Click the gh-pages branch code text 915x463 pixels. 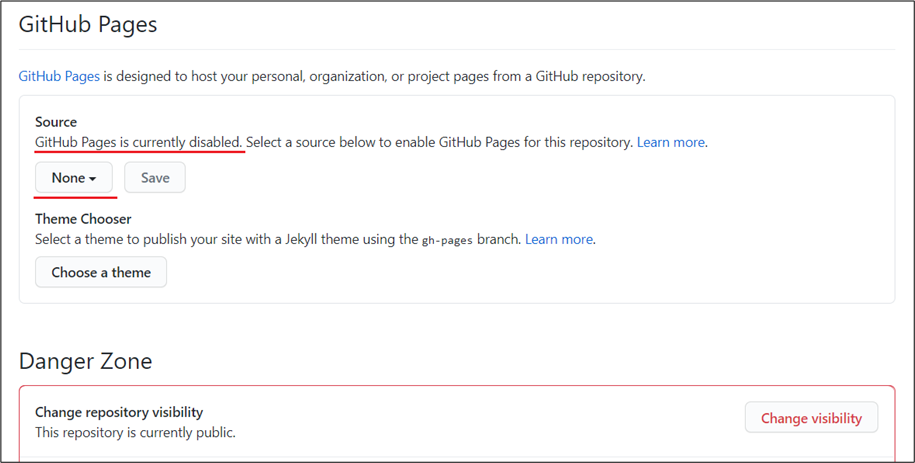(447, 240)
